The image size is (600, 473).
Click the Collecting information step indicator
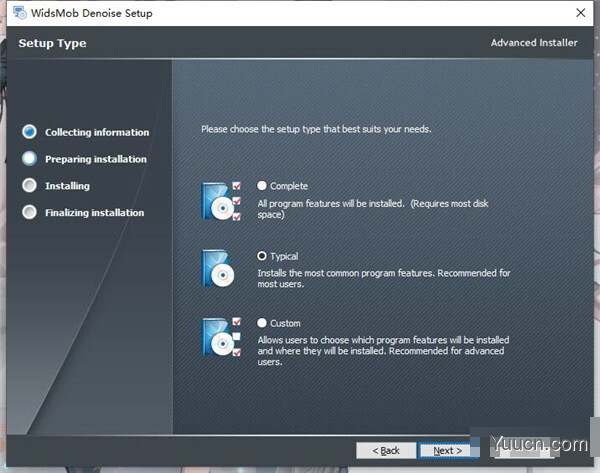coord(29,132)
